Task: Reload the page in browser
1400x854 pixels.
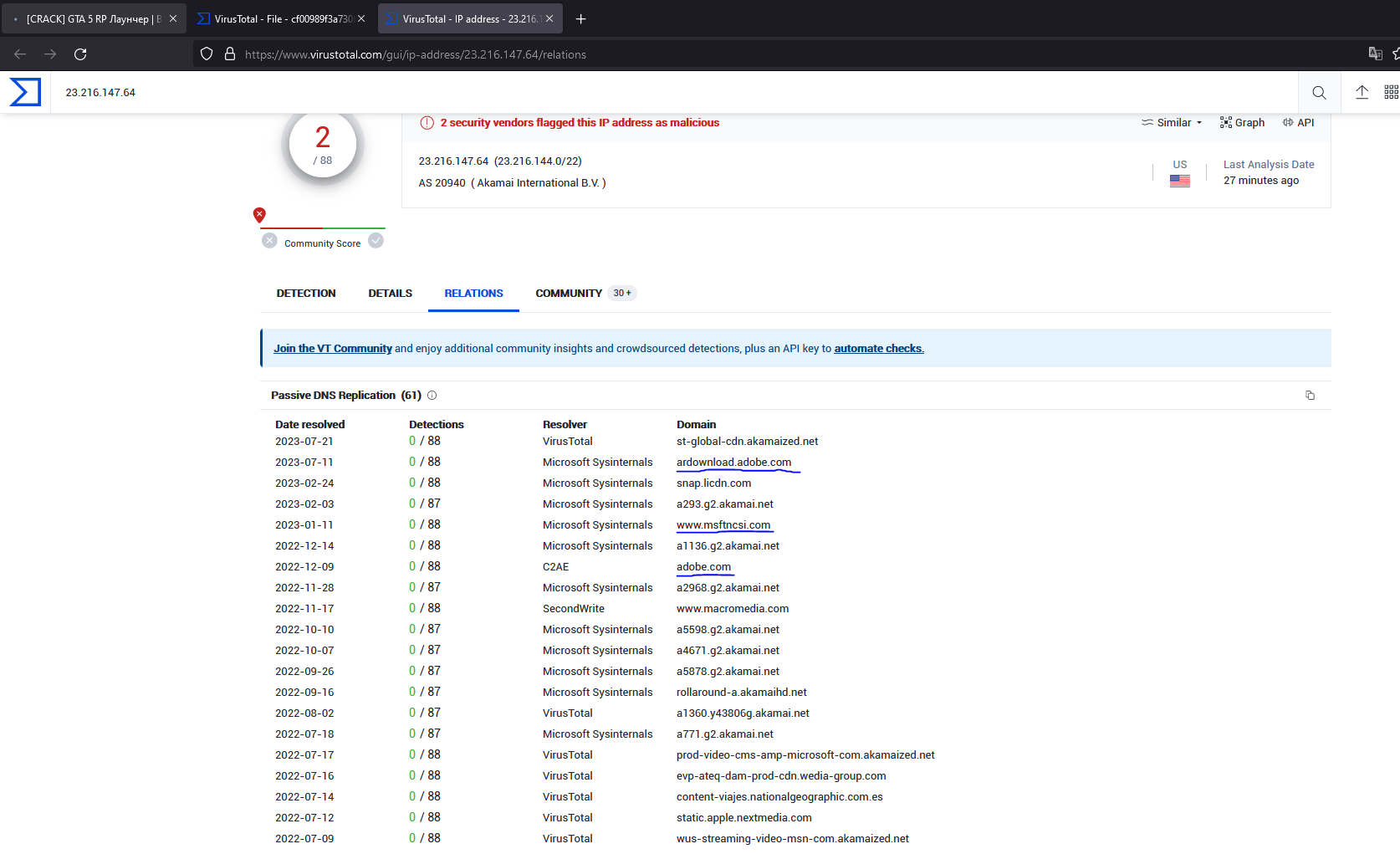Action: [x=80, y=54]
